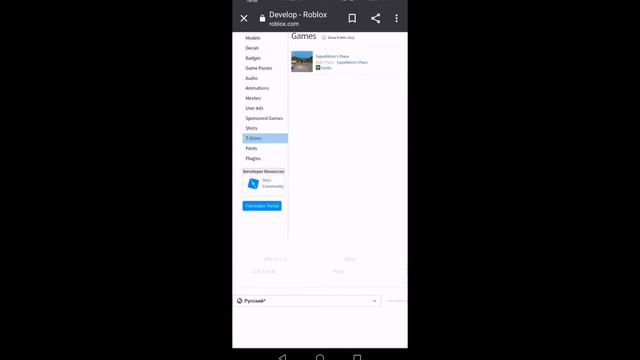
Task: Click the globe icon in language selector
Action: 240,301
